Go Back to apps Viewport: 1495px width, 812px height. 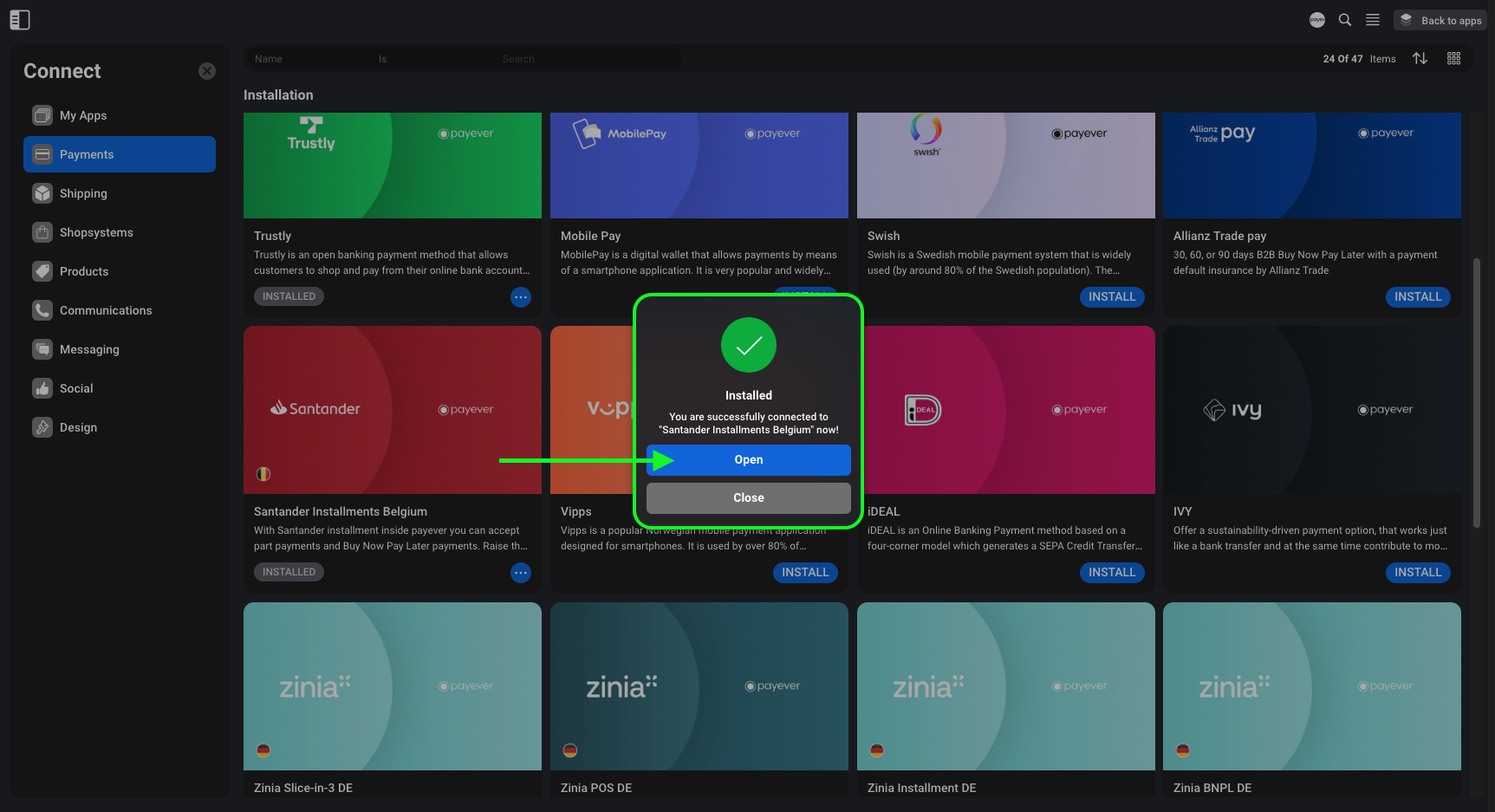1440,20
